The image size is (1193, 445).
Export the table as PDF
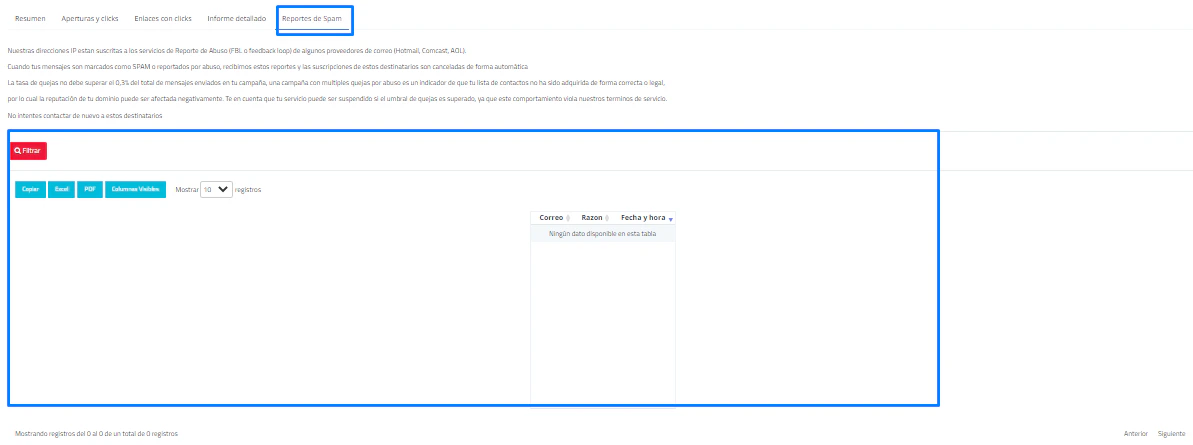(x=90, y=189)
